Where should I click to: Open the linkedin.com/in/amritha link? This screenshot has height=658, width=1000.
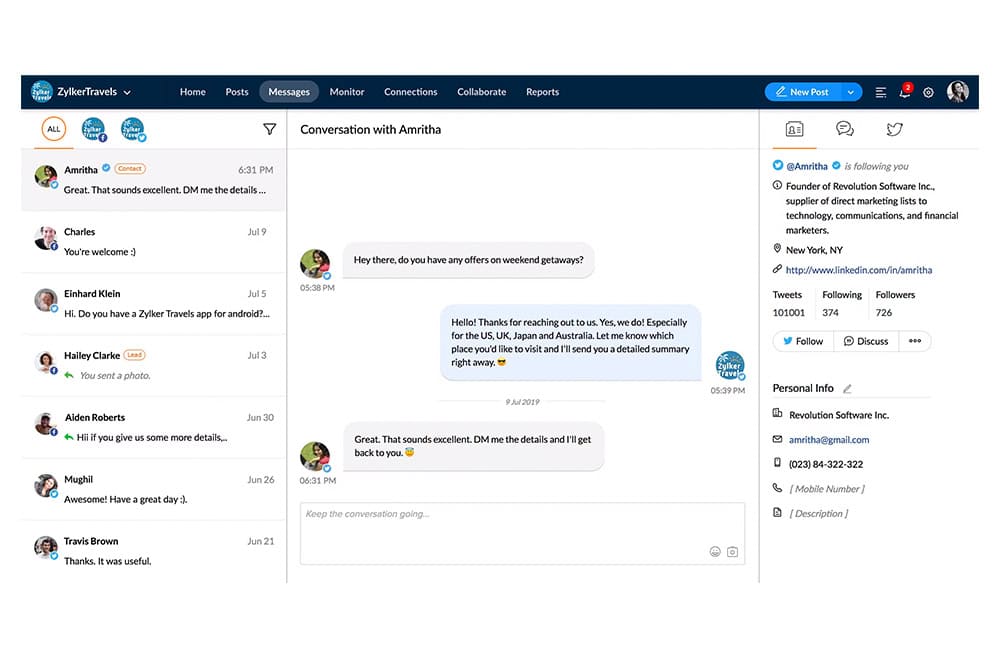tap(858, 270)
